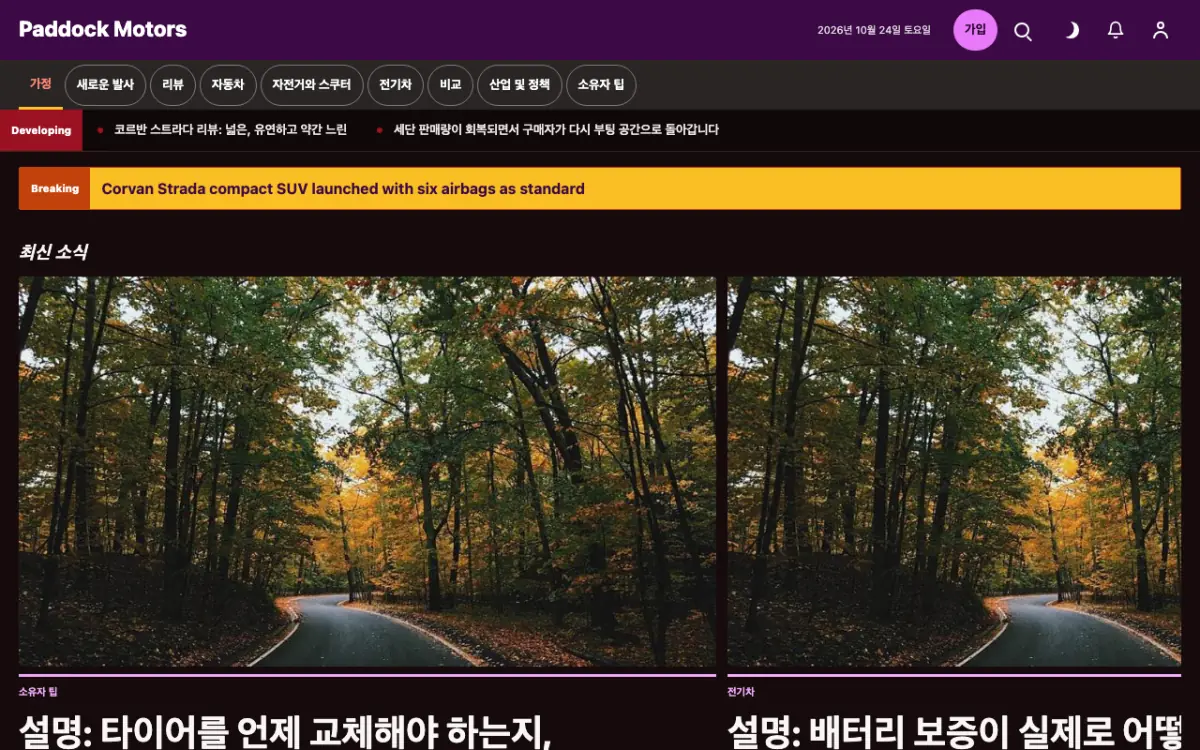Open the 리뷰 category

click(173, 85)
